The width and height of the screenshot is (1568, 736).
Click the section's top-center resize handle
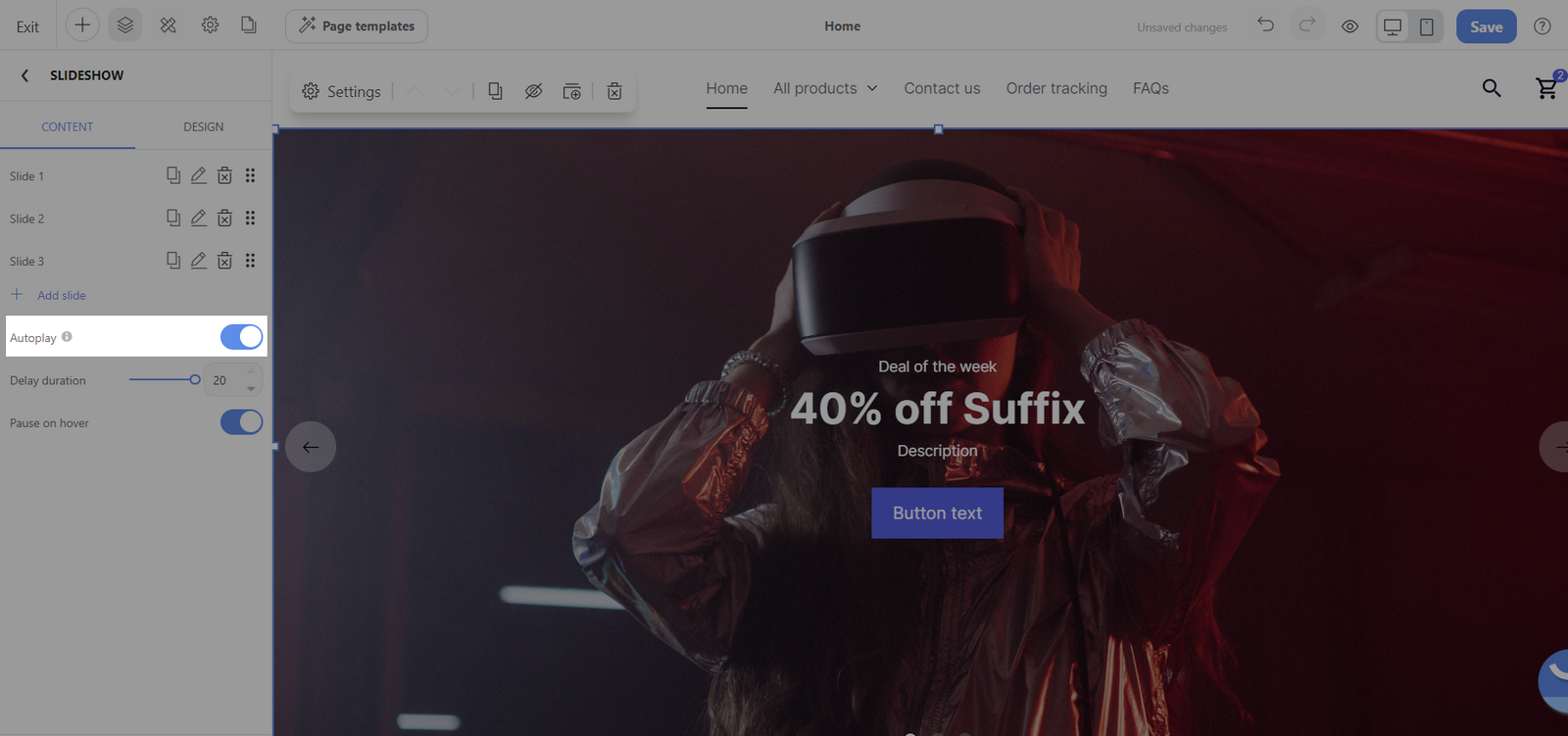(938, 129)
